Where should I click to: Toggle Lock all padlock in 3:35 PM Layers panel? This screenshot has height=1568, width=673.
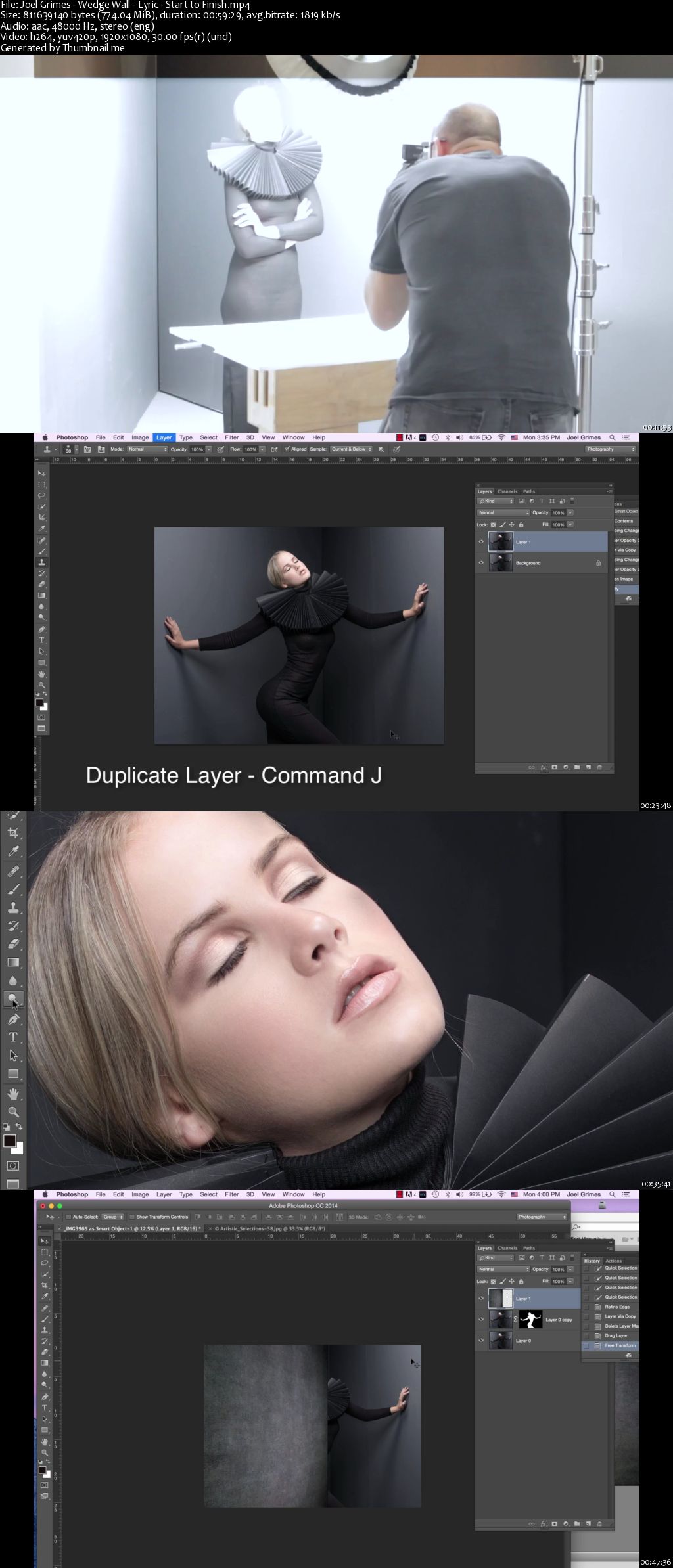click(x=521, y=525)
